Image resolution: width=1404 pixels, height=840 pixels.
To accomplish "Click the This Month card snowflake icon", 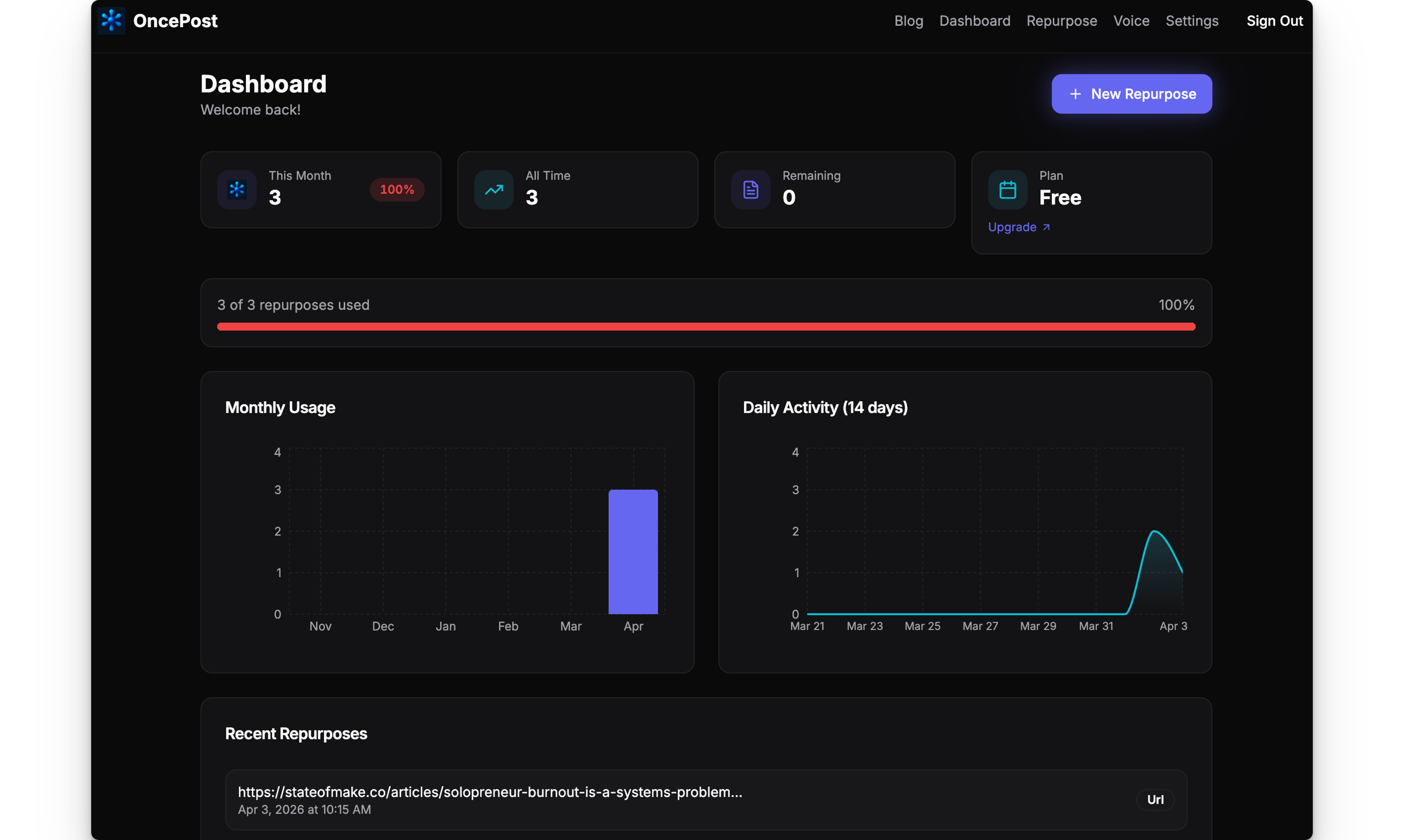I will (237, 190).
